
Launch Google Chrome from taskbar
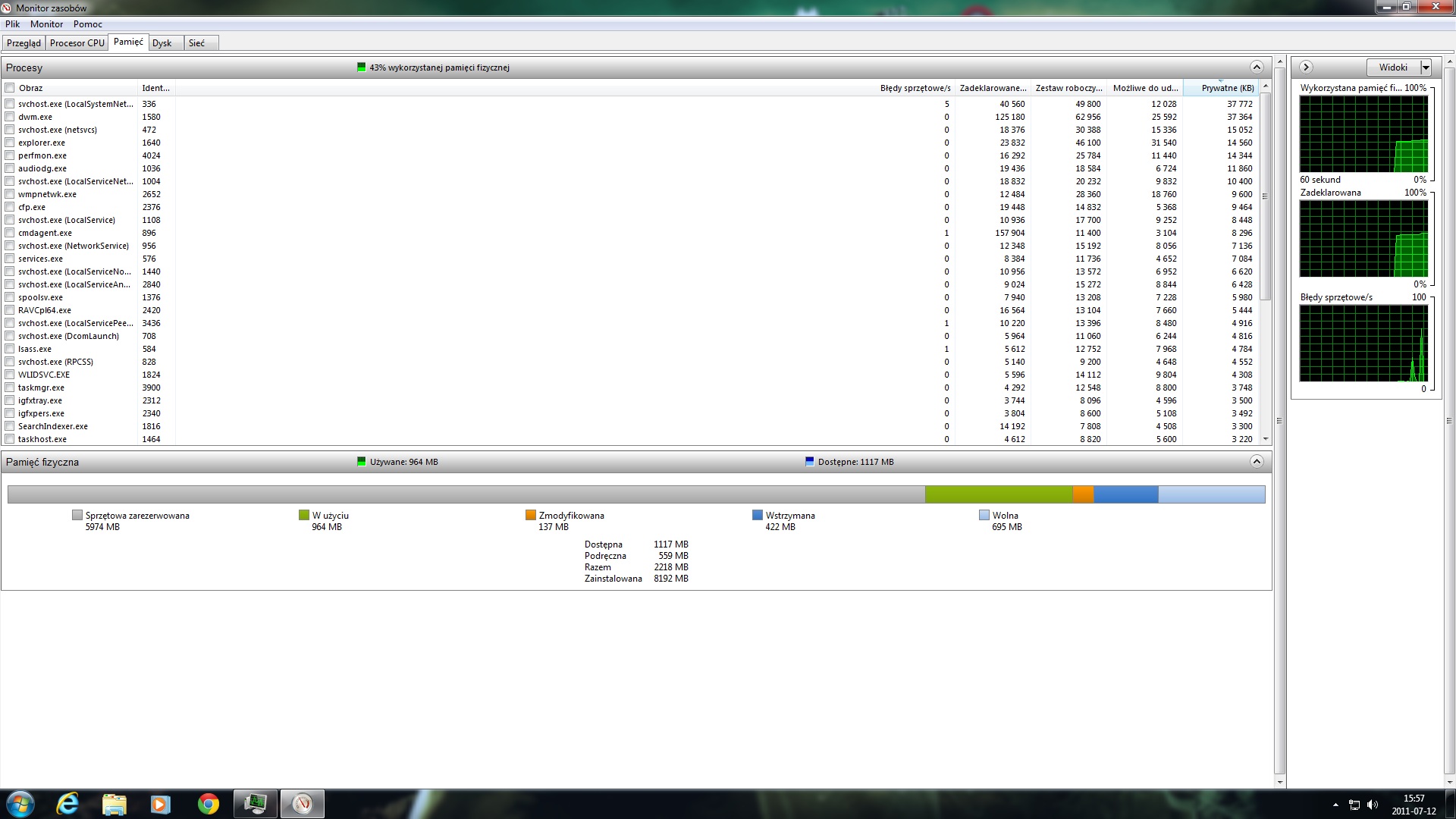point(208,804)
